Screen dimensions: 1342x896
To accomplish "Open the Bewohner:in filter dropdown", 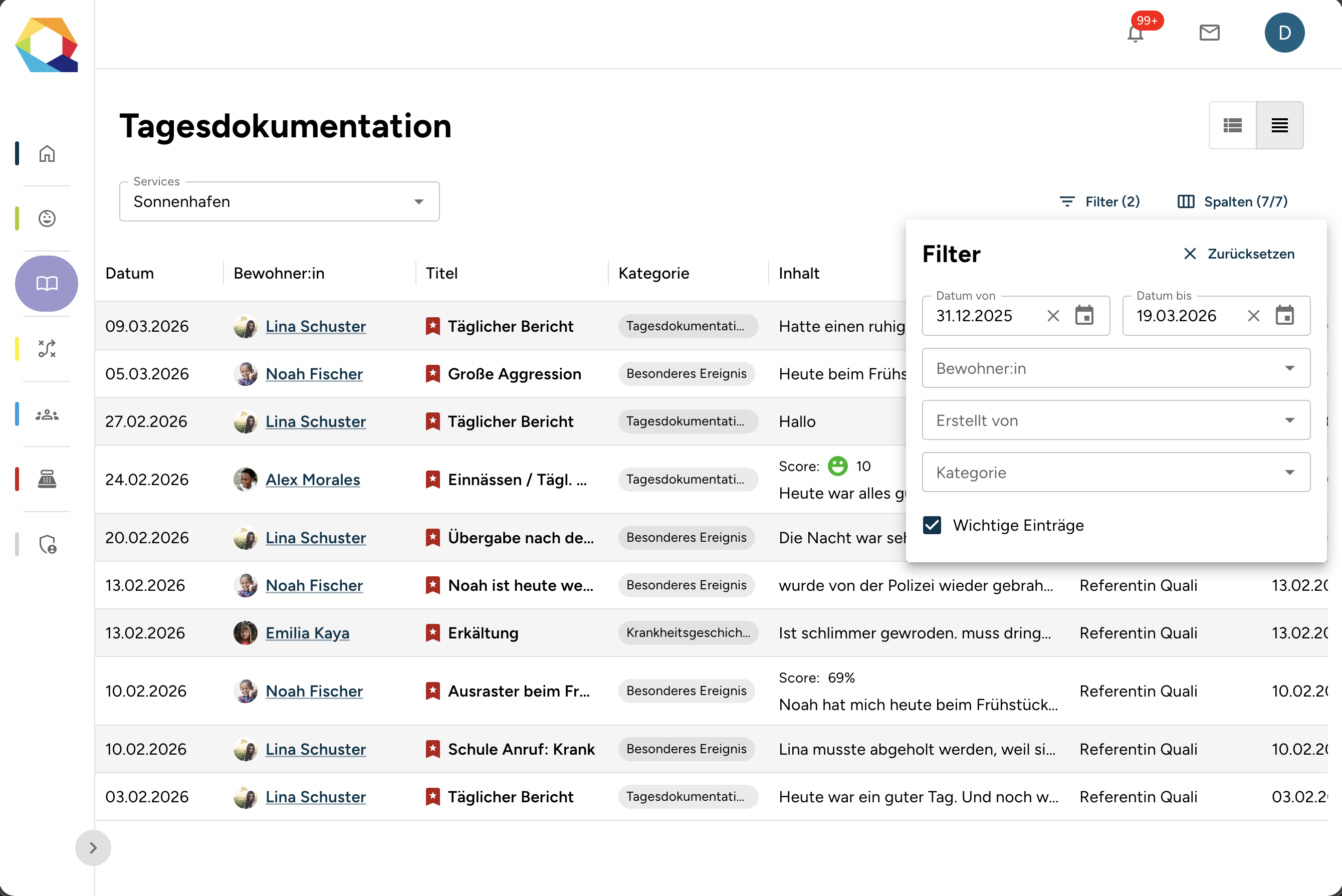I will pyautogui.click(x=1115, y=368).
